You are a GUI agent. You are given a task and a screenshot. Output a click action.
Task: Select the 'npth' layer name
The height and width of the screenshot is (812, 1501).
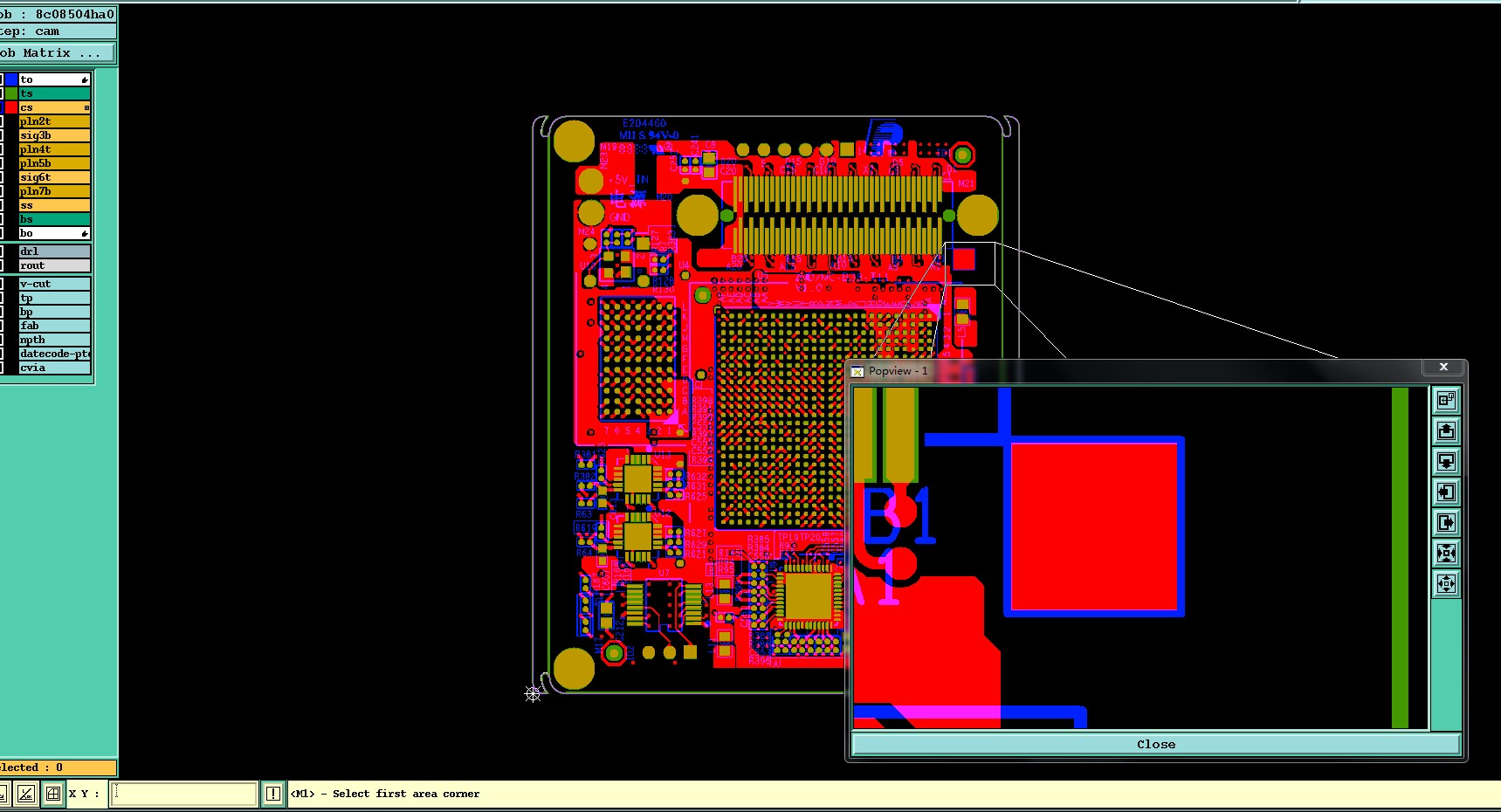click(x=54, y=340)
